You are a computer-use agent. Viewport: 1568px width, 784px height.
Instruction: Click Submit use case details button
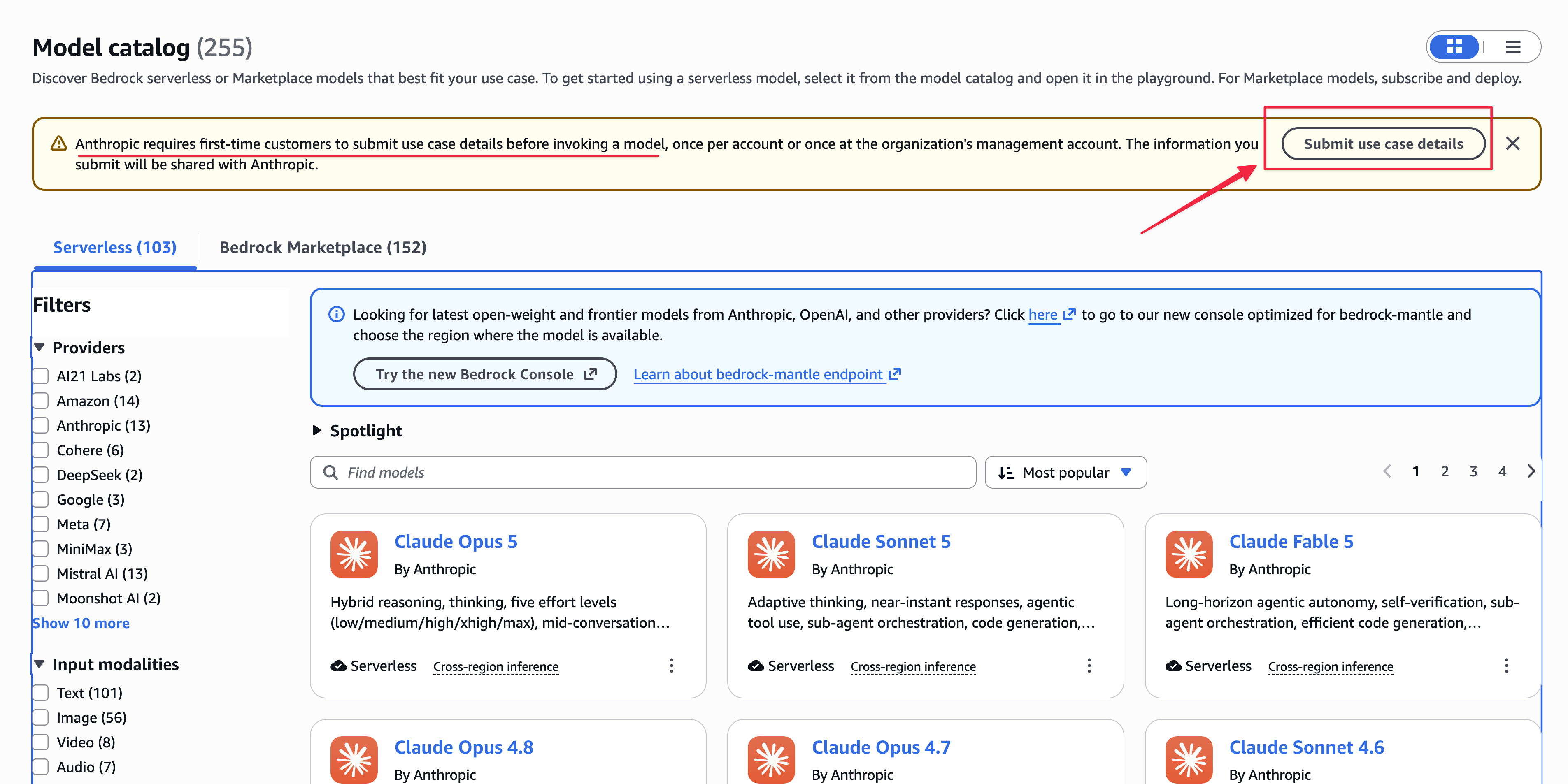pos(1383,144)
